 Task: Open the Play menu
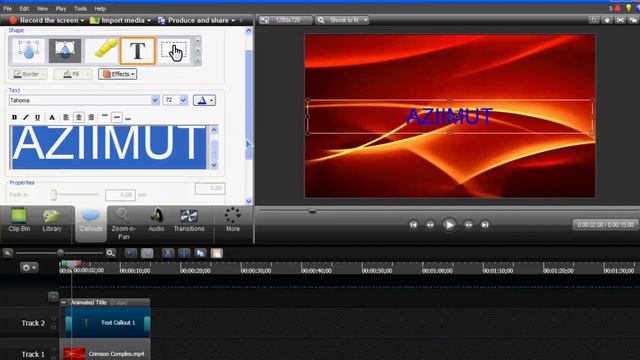coord(61,9)
